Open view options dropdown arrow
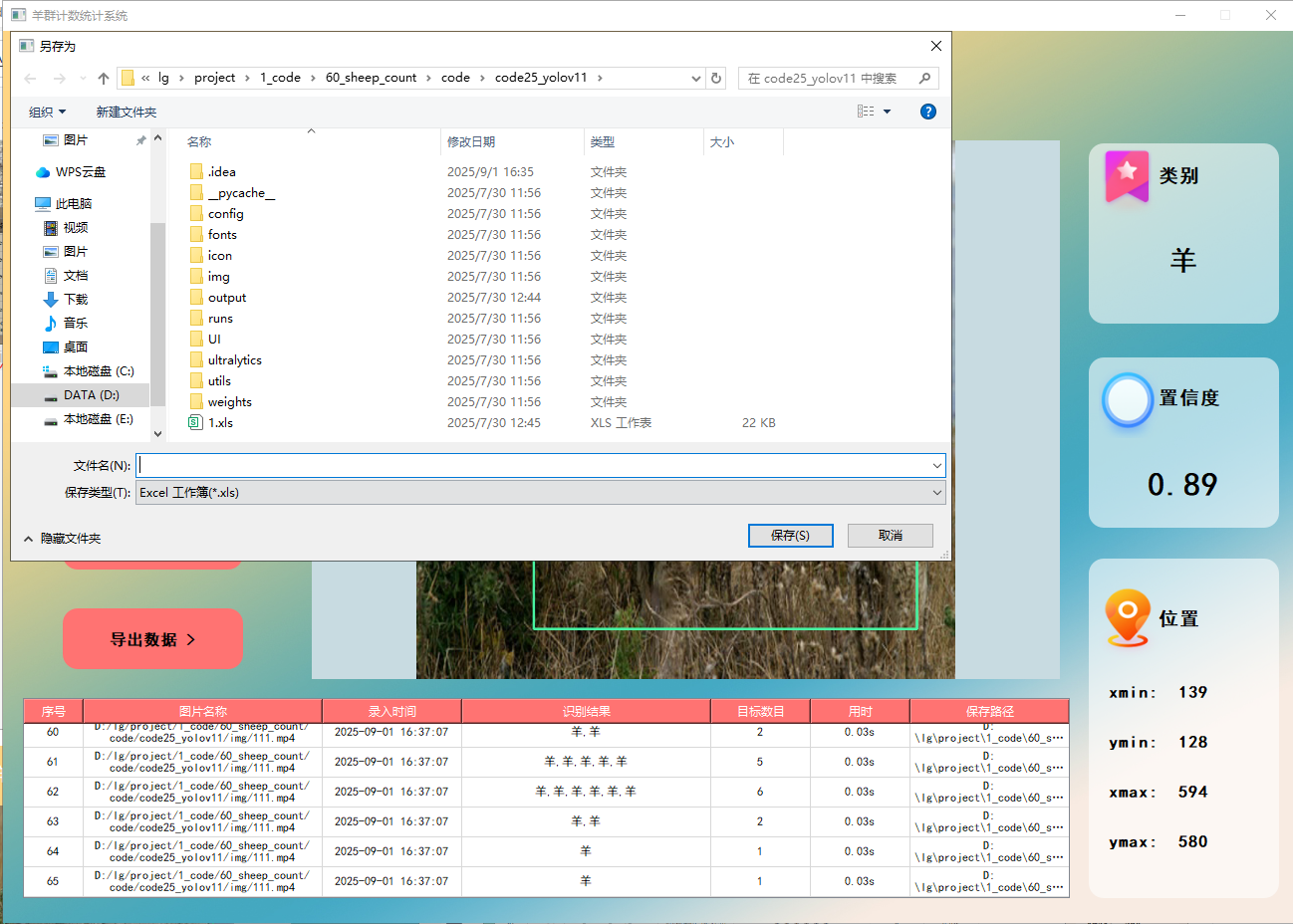The height and width of the screenshot is (924, 1293). click(x=888, y=112)
